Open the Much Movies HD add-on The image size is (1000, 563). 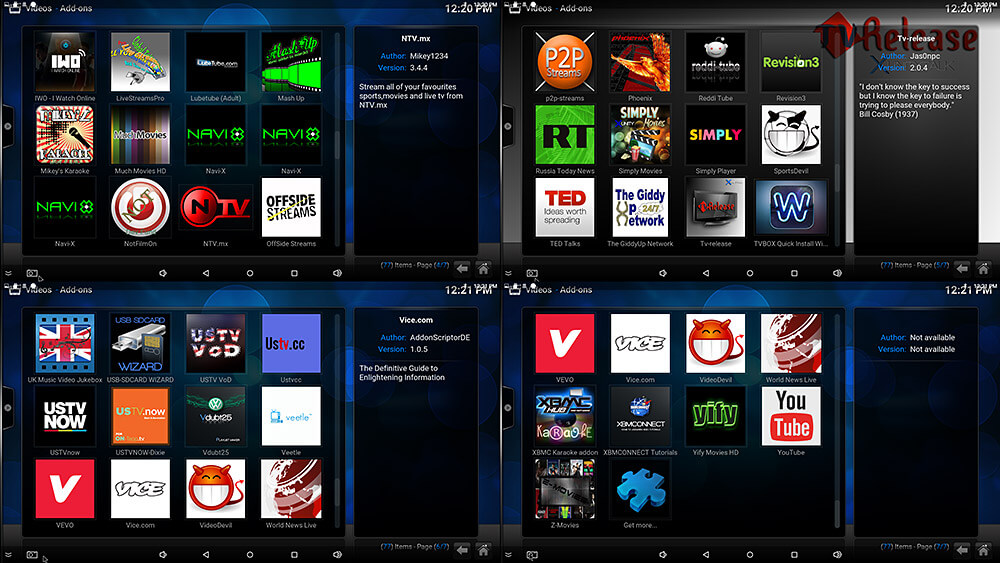tap(140, 135)
